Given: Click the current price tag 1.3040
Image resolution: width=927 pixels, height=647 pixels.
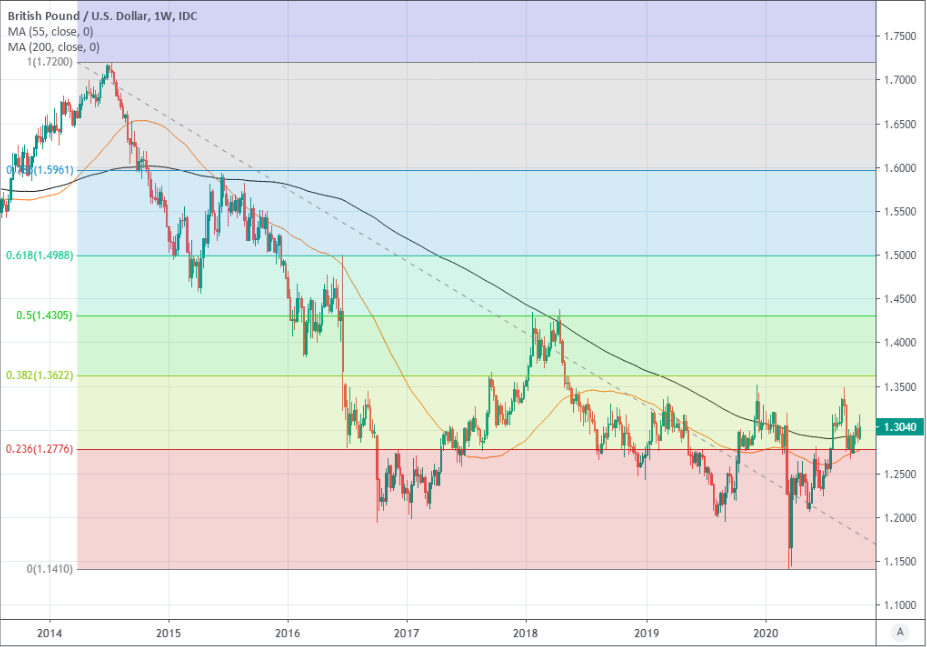Looking at the screenshot, I should [x=901, y=427].
